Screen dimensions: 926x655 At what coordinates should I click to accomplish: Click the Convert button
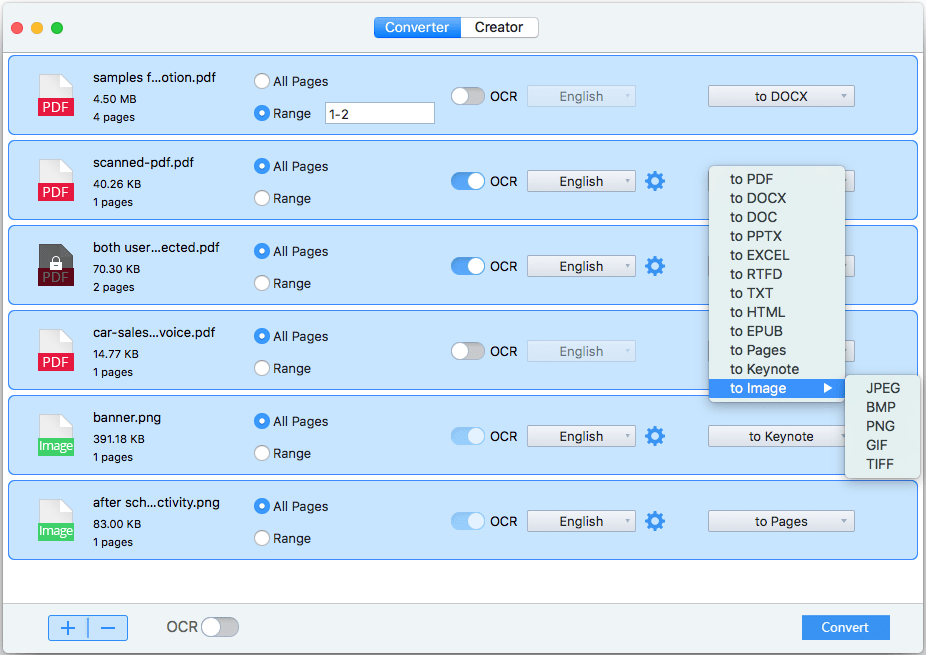tap(845, 627)
